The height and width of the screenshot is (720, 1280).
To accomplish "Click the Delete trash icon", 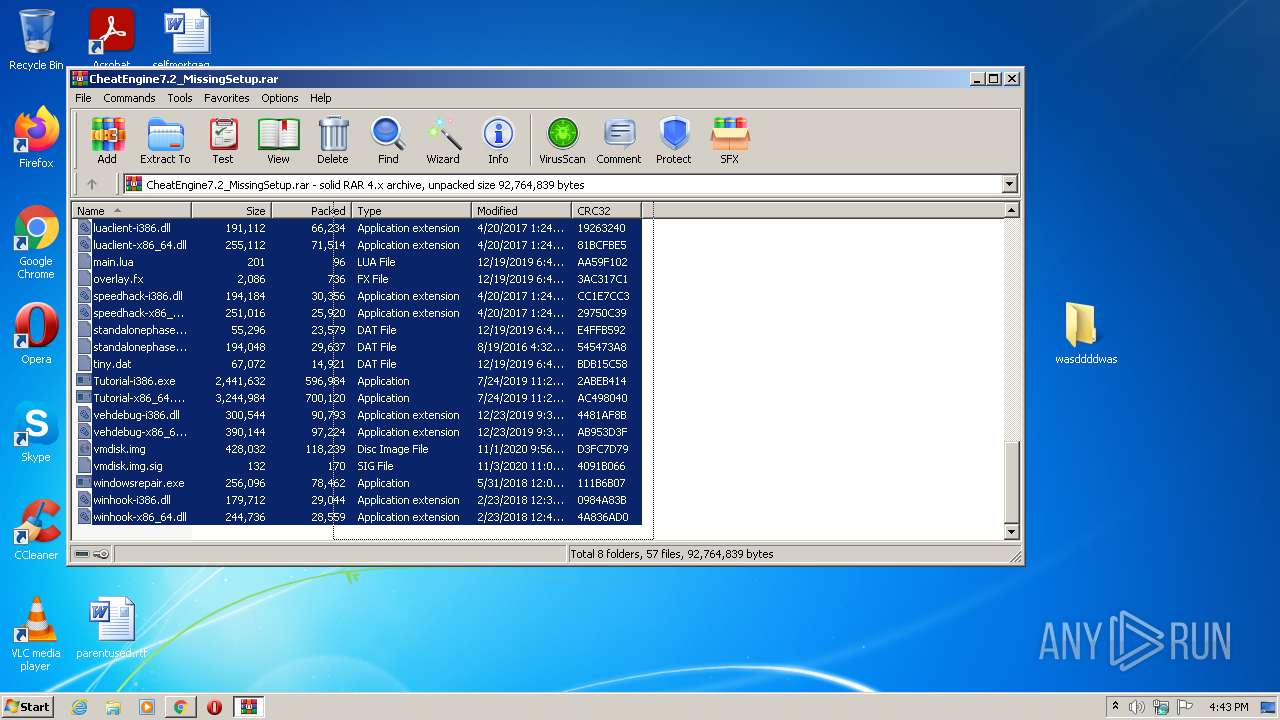I will click(x=333, y=141).
